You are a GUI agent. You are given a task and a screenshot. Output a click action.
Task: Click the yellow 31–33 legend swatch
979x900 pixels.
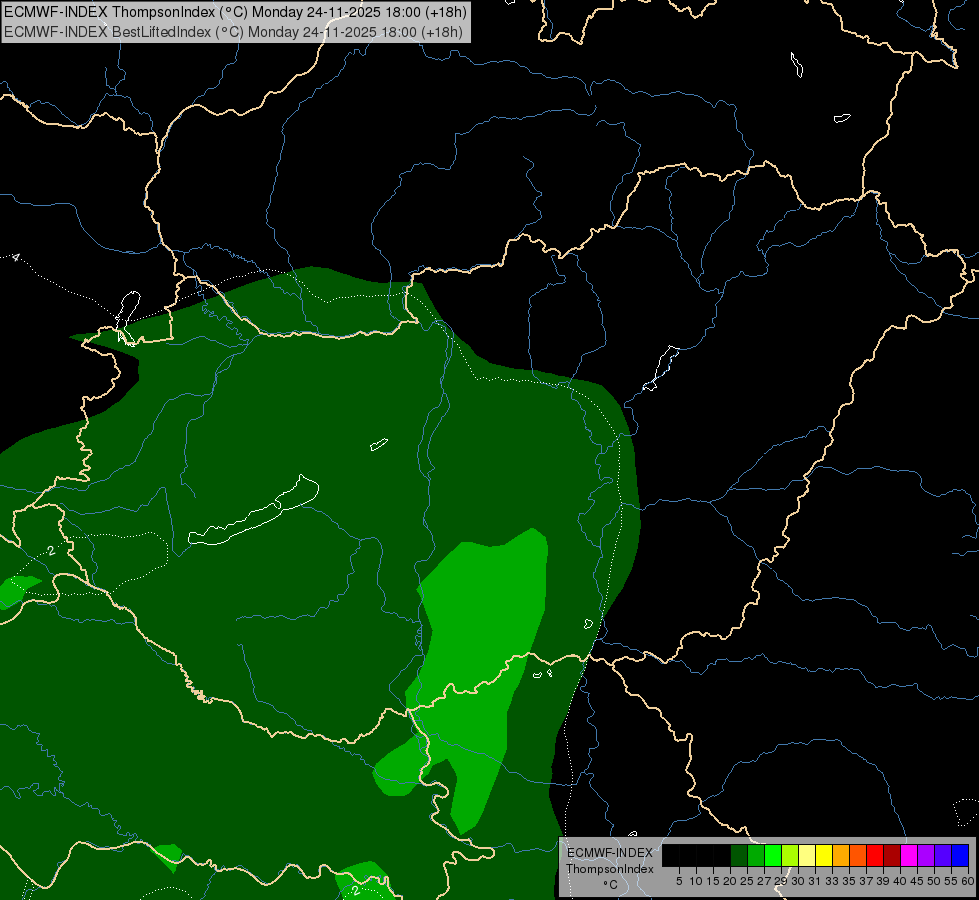[824, 855]
